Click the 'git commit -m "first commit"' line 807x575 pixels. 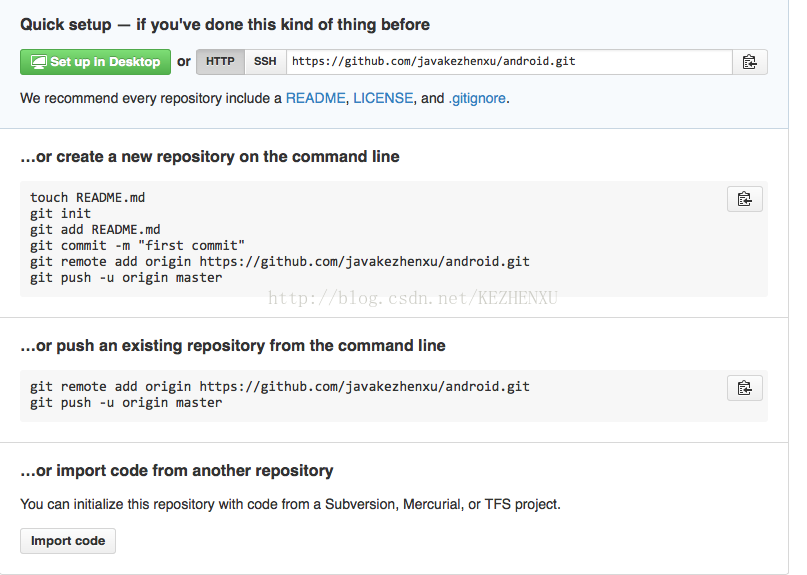click(x=137, y=246)
